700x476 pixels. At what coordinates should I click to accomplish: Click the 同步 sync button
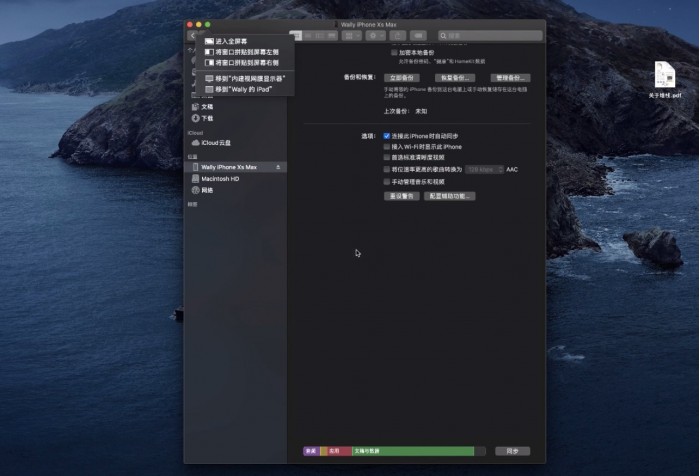512,451
